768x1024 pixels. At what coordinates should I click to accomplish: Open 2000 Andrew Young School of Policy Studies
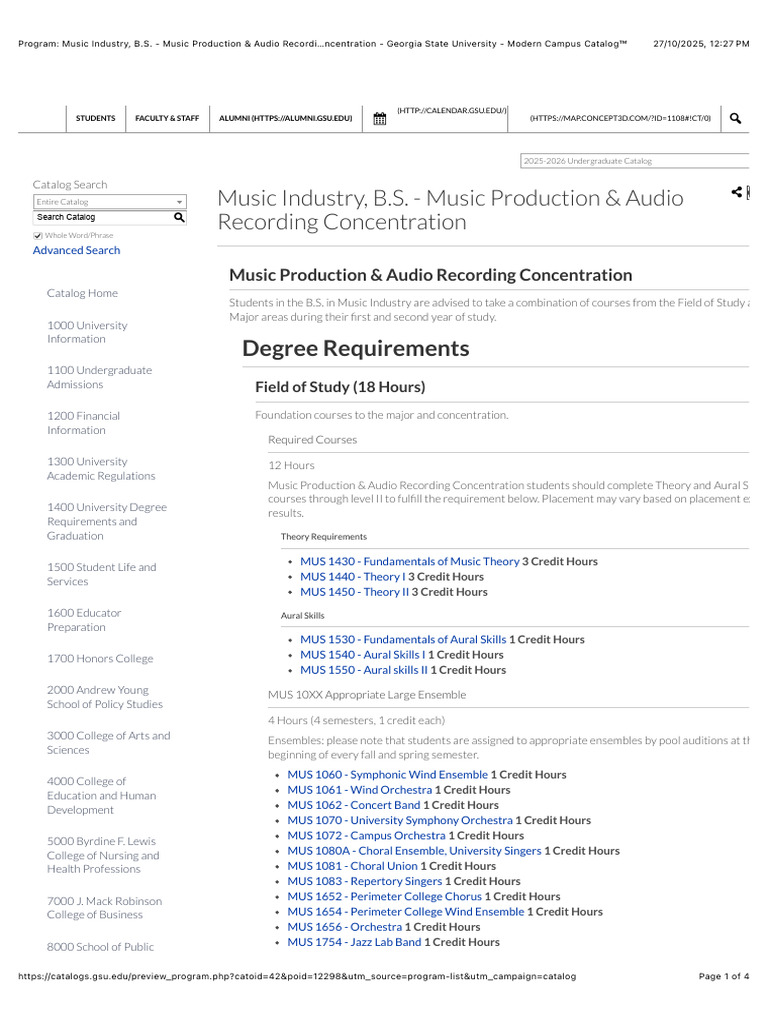104,697
